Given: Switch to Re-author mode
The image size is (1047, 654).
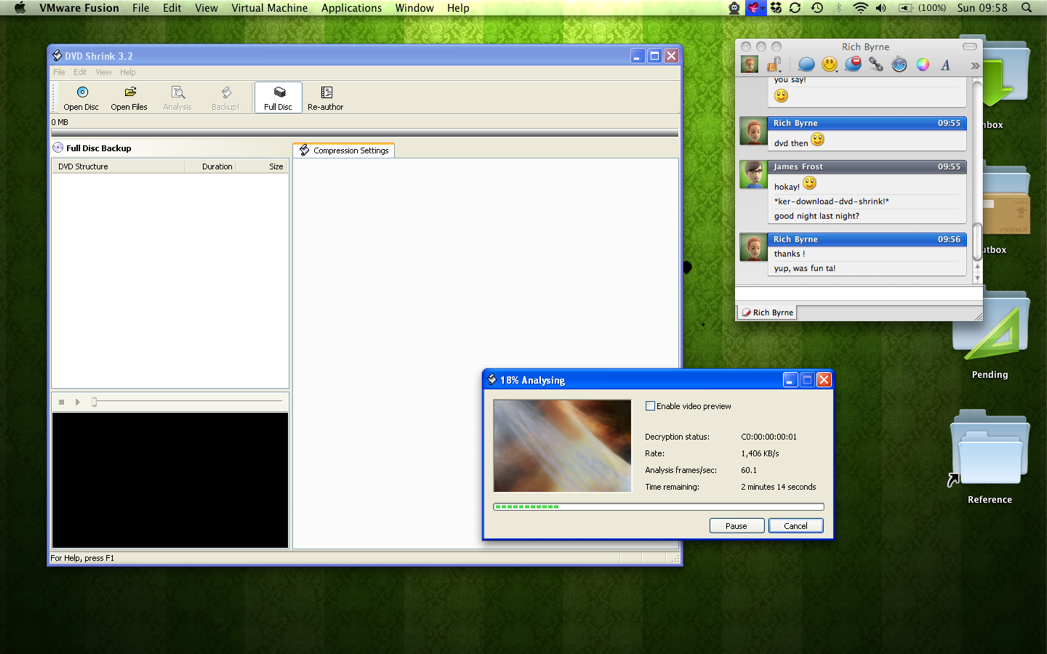Looking at the screenshot, I should point(325,97).
